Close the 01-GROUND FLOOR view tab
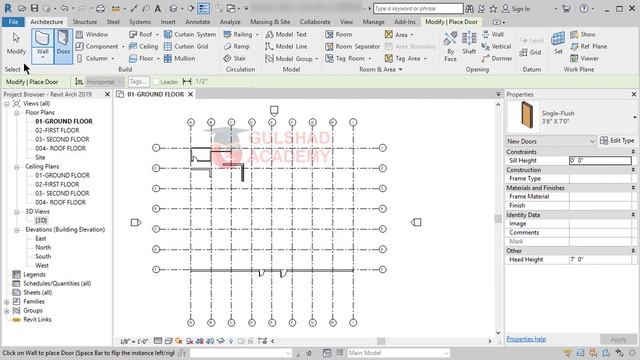The height and width of the screenshot is (360, 640). click(191, 94)
